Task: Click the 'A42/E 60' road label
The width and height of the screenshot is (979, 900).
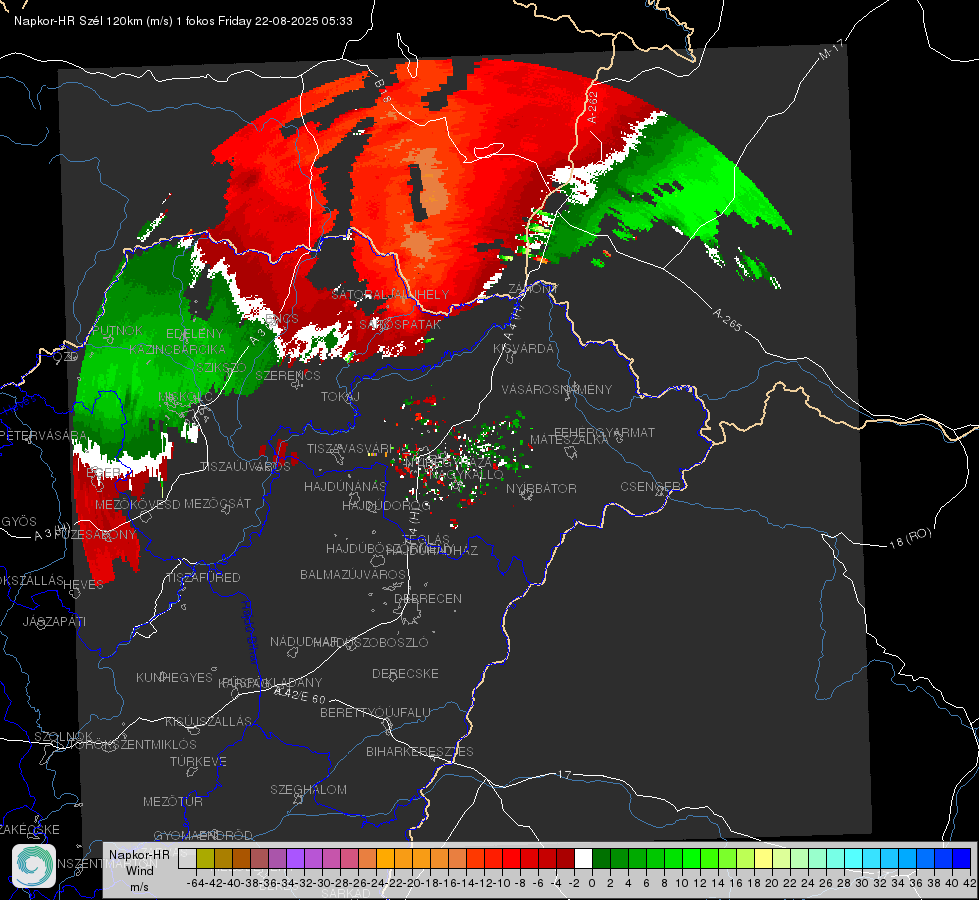Action: [x=300, y=695]
